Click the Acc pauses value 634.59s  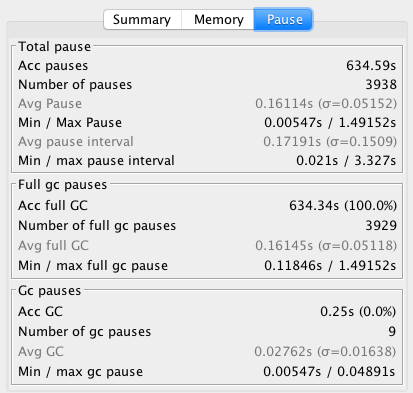pos(371,65)
